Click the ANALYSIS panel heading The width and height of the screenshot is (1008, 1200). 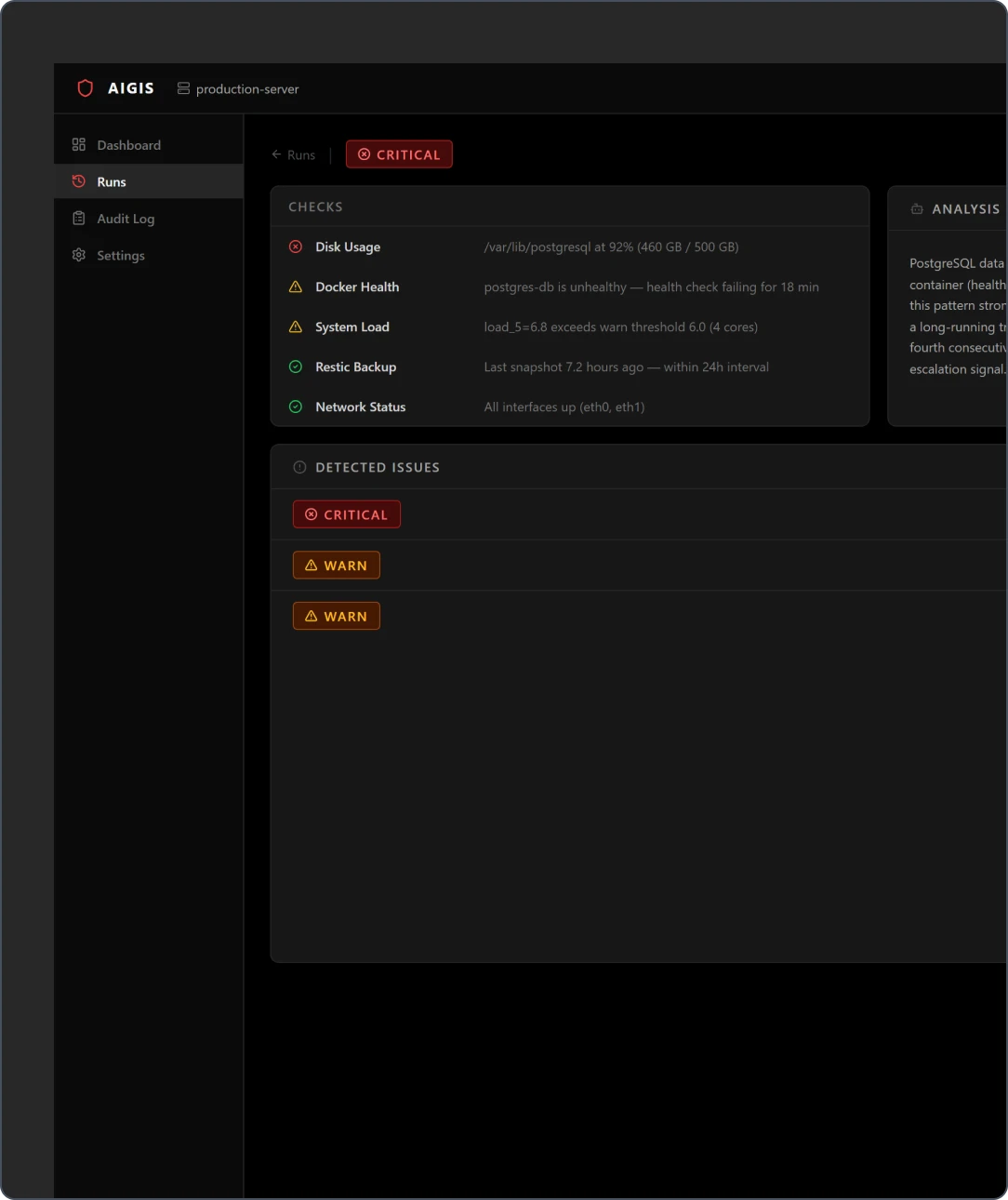tap(966, 209)
